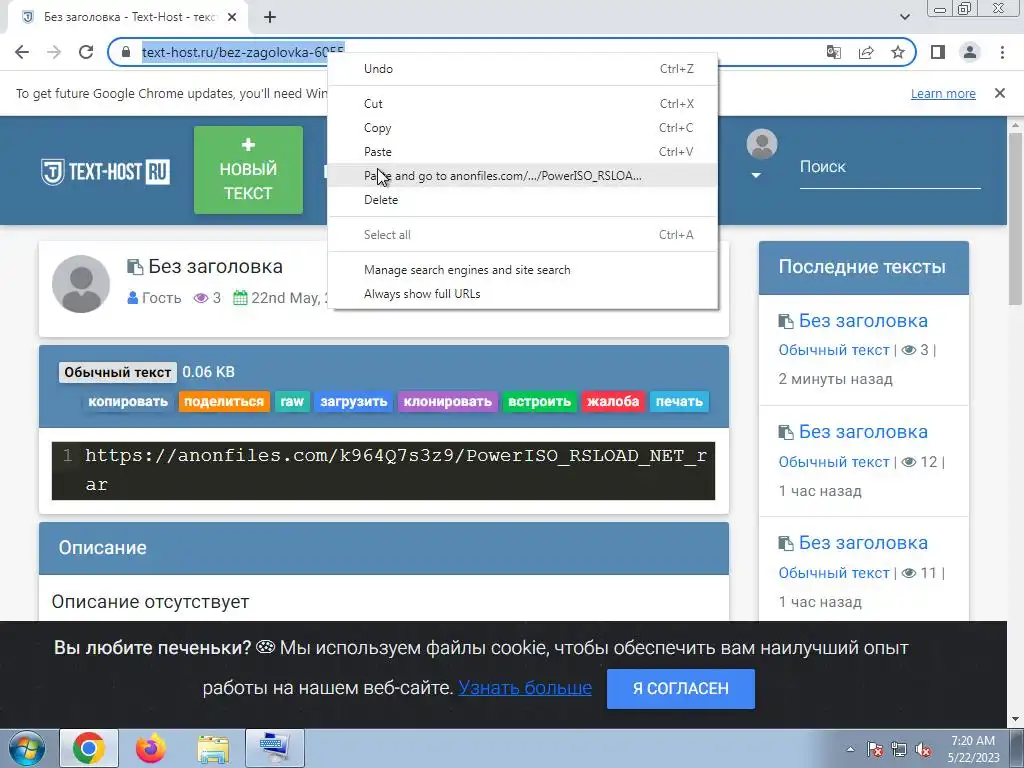1024x768 pixels.
Task: Open the Windows Start menu
Action: point(27,748)
